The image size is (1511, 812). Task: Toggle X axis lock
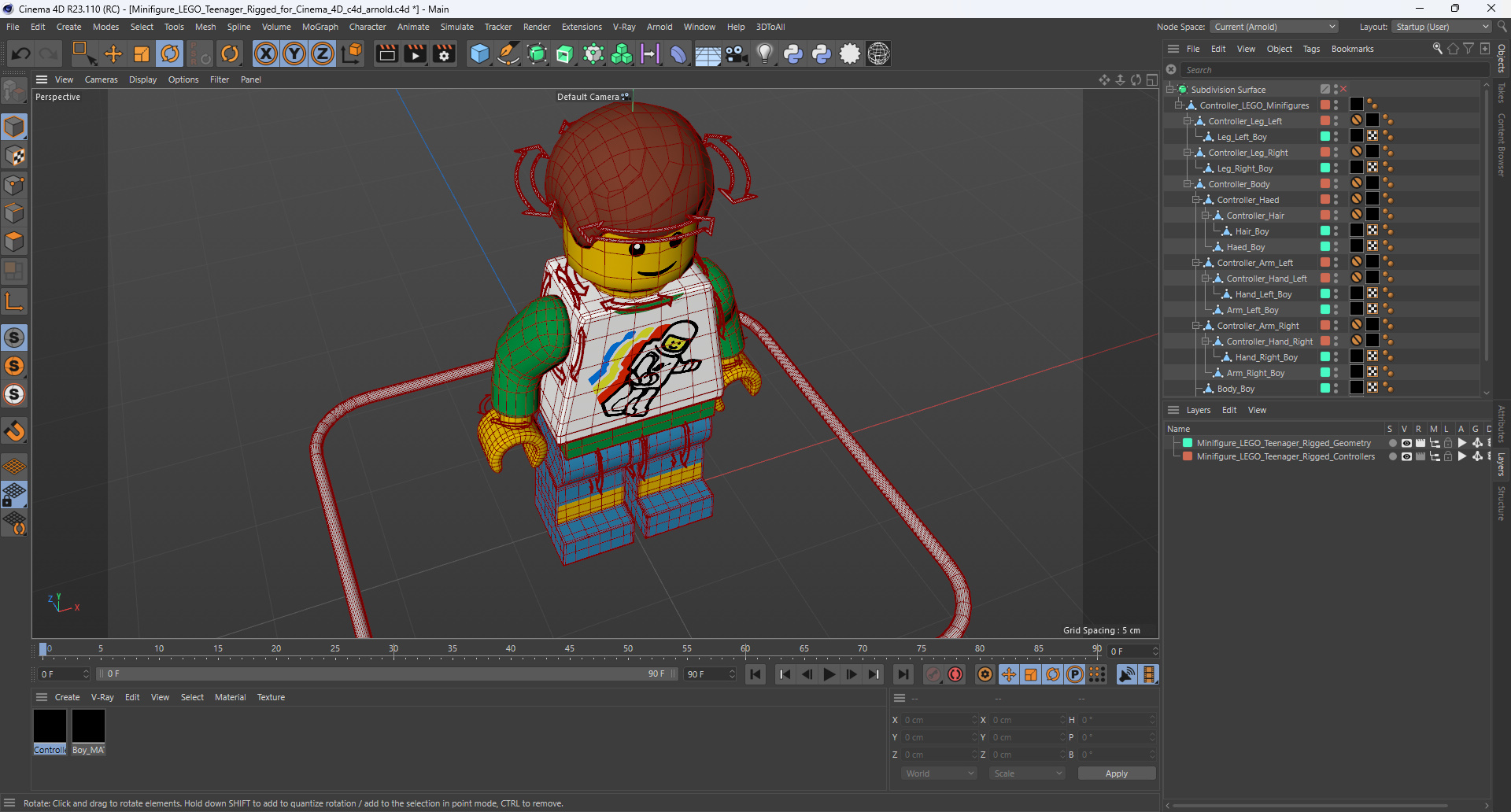click(266, 54)
